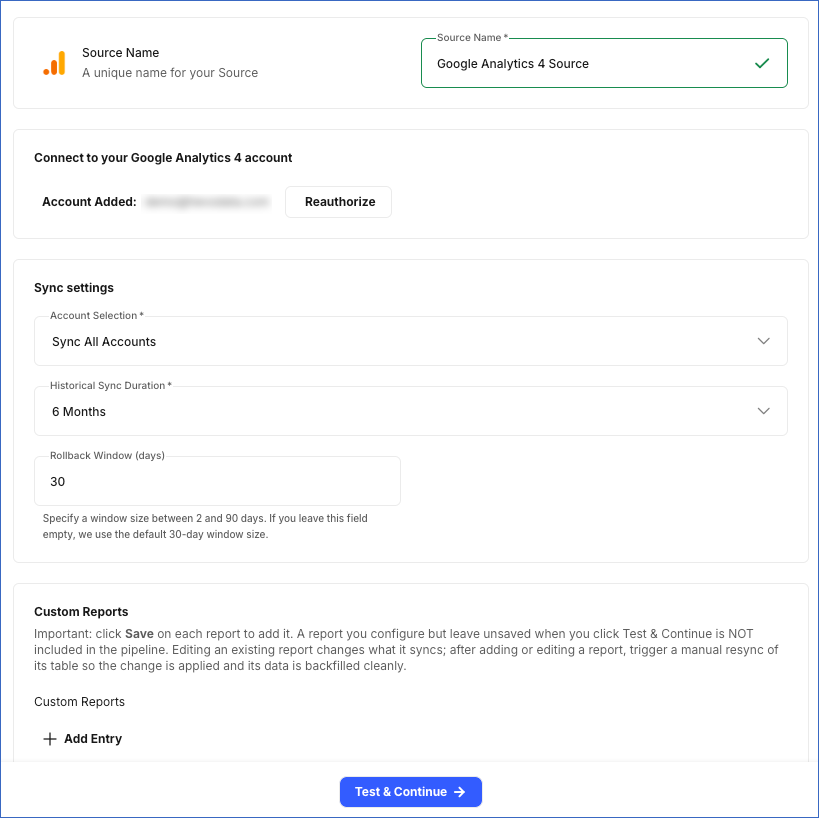
Task: Click the Test & Continue button
Action: click(411, 791)
